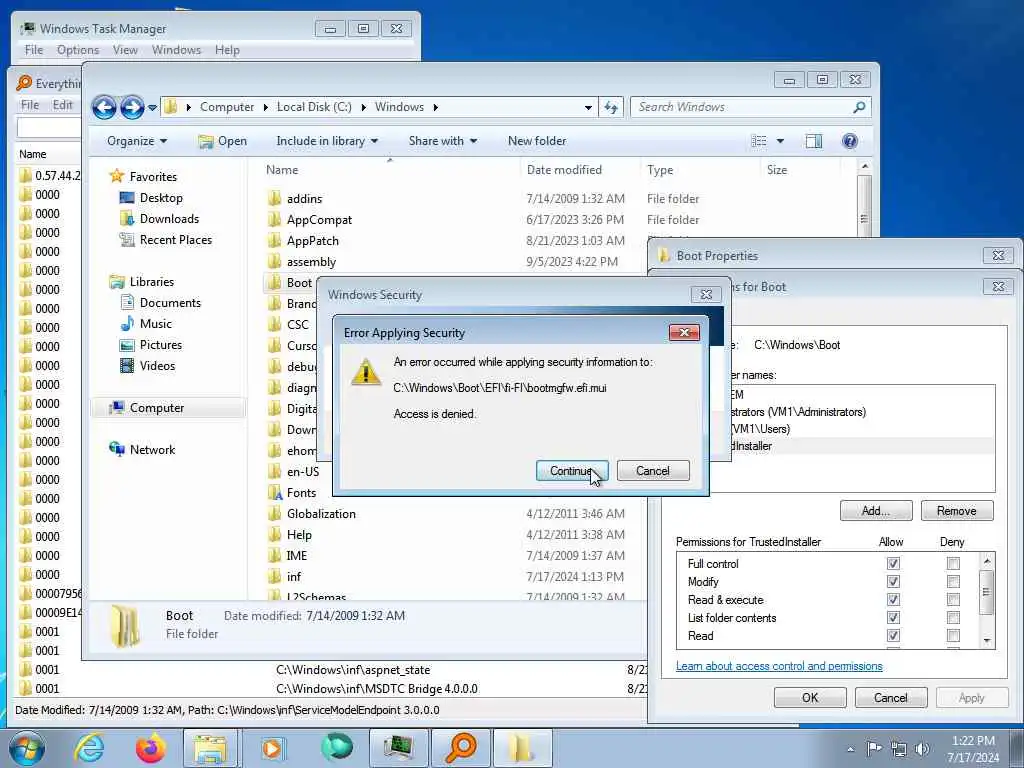Click the Forward arrow in Explorer
1024x768 pixels.
132,107
